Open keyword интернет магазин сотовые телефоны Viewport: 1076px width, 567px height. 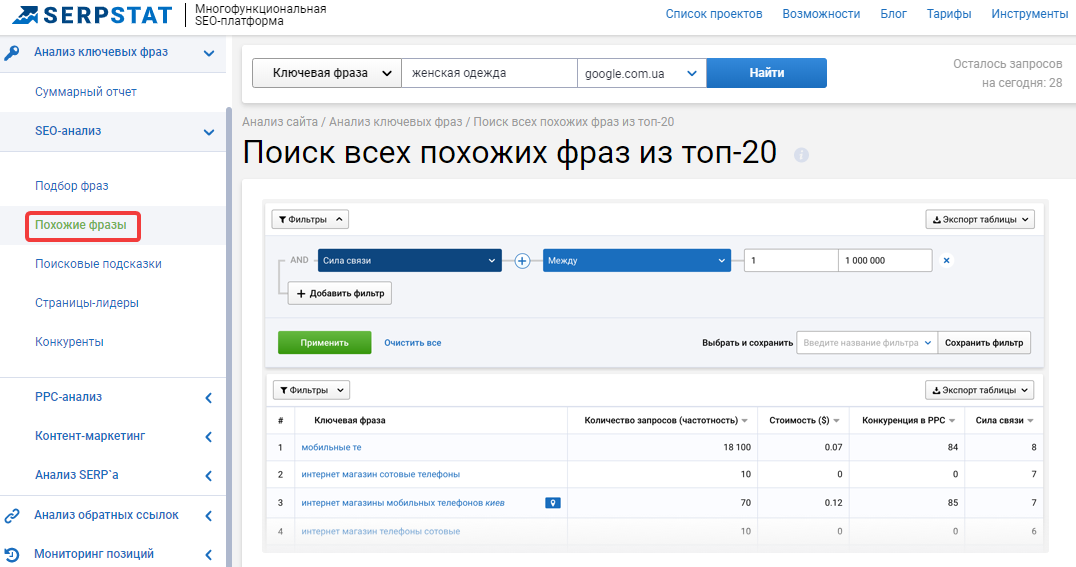click(380, 474)
